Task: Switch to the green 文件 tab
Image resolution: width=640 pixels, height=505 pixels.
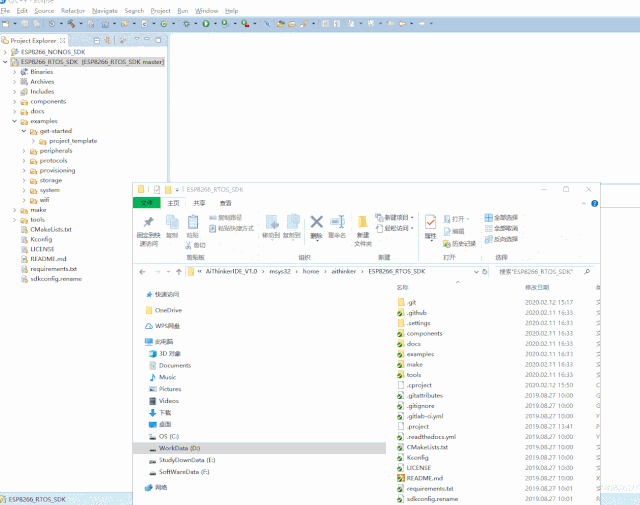Action: tap(147, 203)
